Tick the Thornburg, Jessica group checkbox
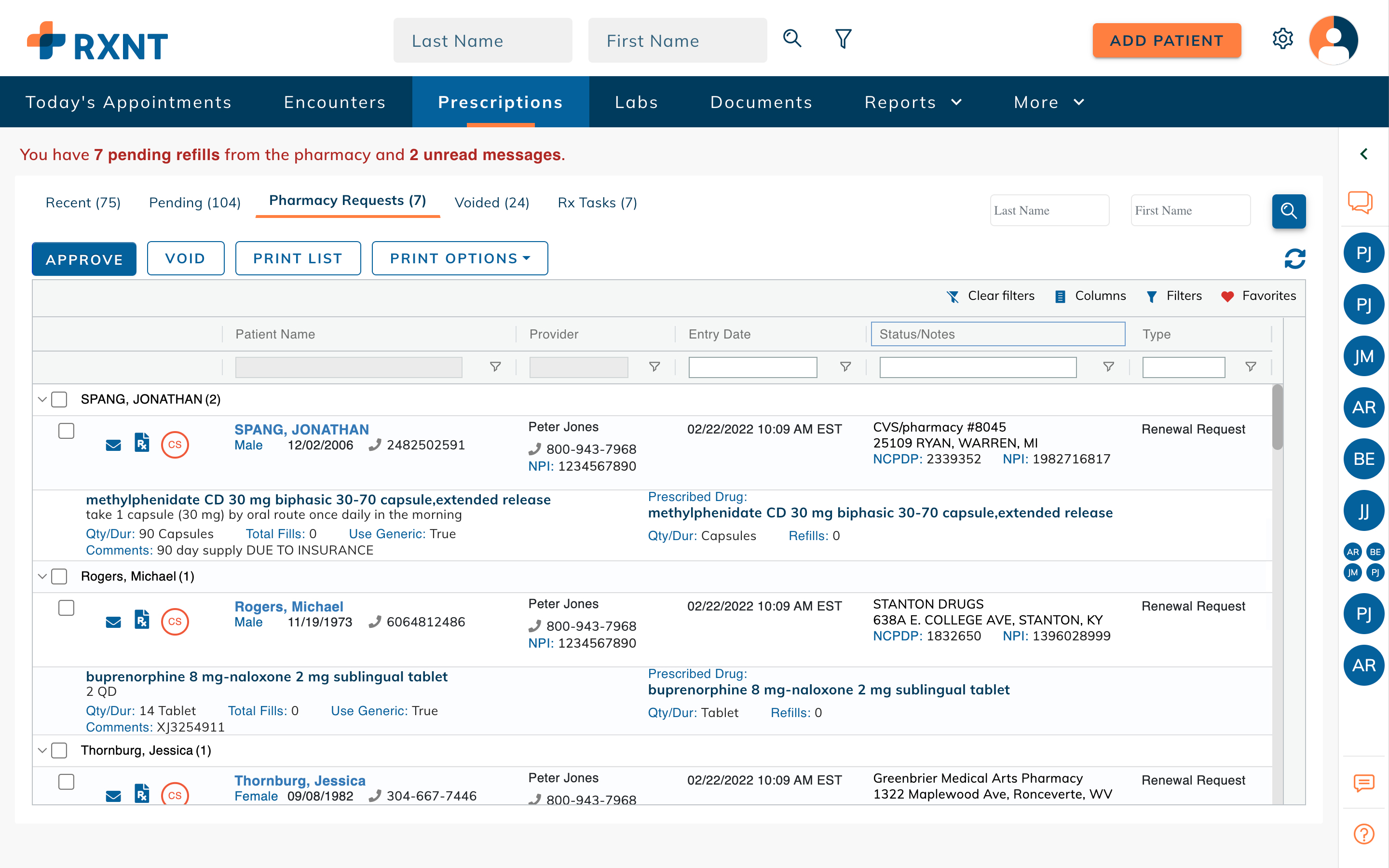The image size is (1389, 868). pyautogui.click(x=59, y=750)
